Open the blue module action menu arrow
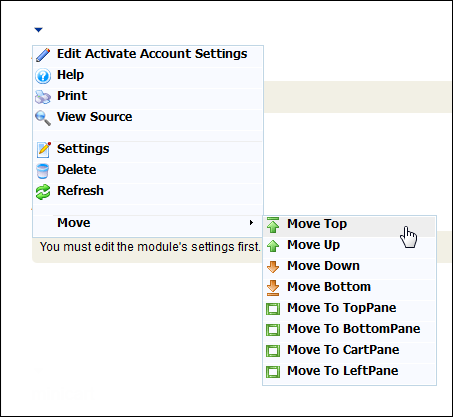This screenshot has height=417, width=453. (x=38, y=30)
